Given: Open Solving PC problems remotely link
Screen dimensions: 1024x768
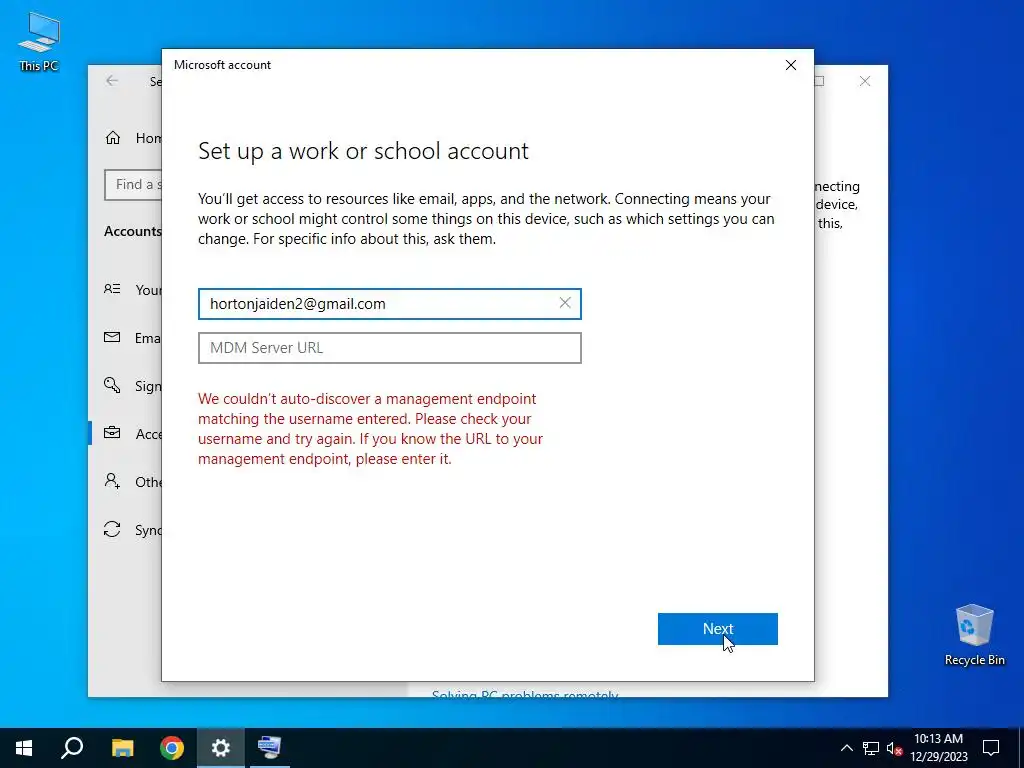Looking at the screenshot, I should pos(525,694).
